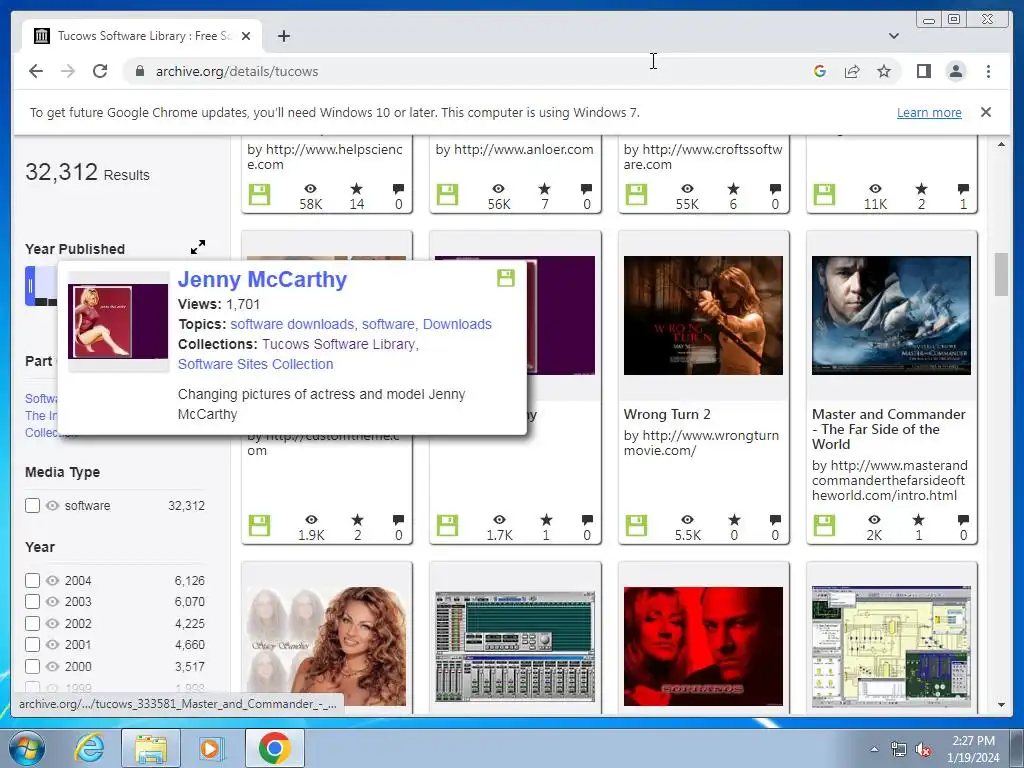Open Software Sites Collection link
This screenshot has height=768, width=1024.
tap(255, 364)
